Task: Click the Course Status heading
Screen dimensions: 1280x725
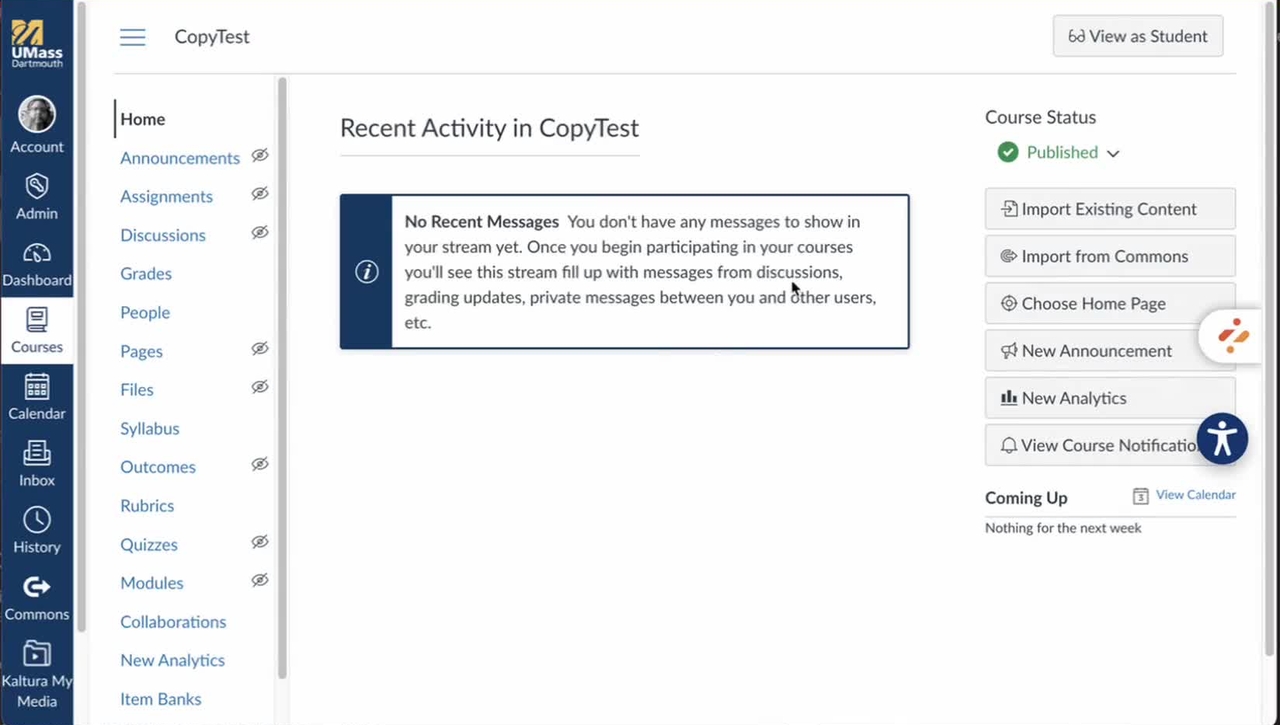Action: coord(1040,117)
